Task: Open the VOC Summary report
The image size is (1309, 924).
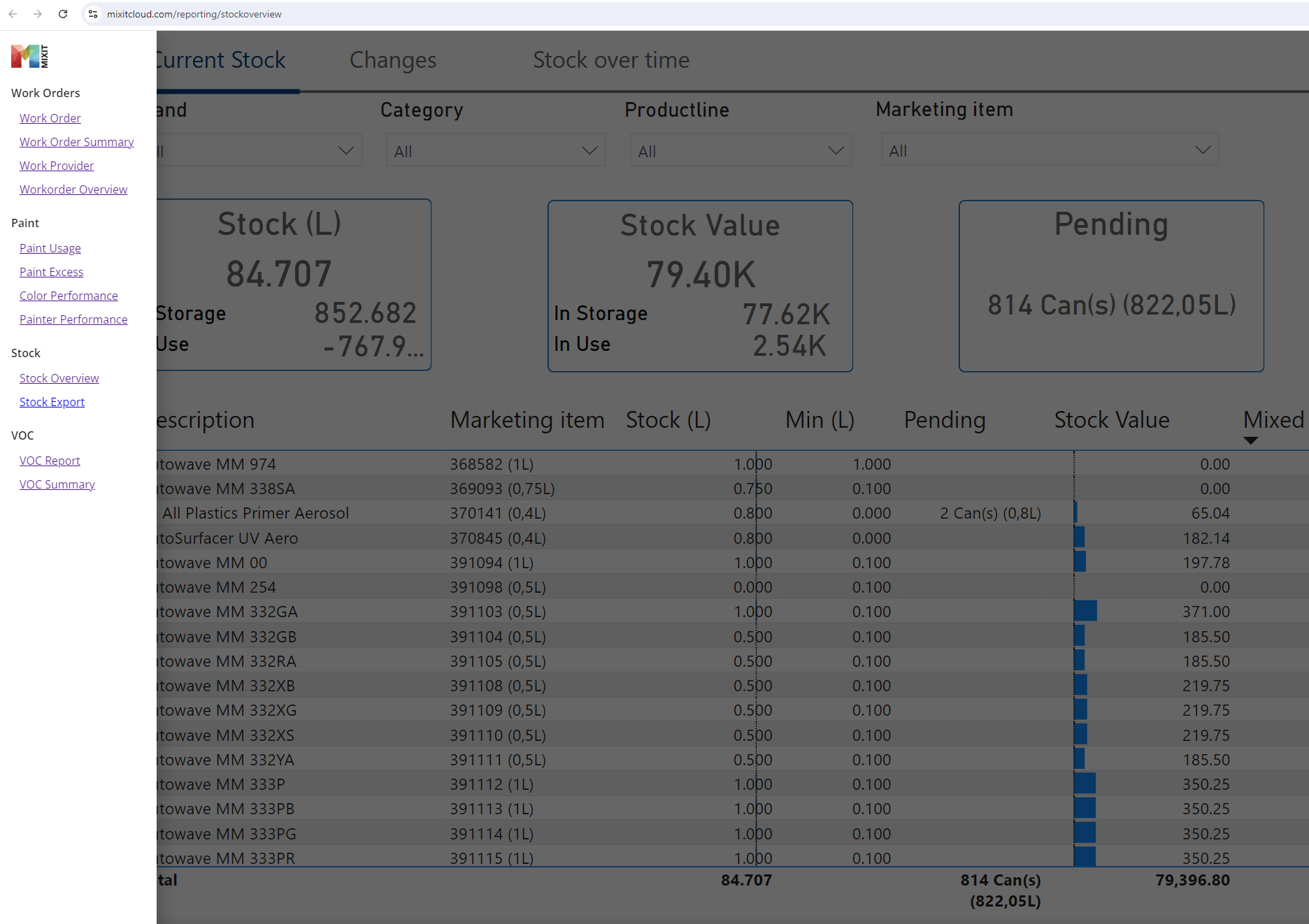Action: tap(57, 484)
